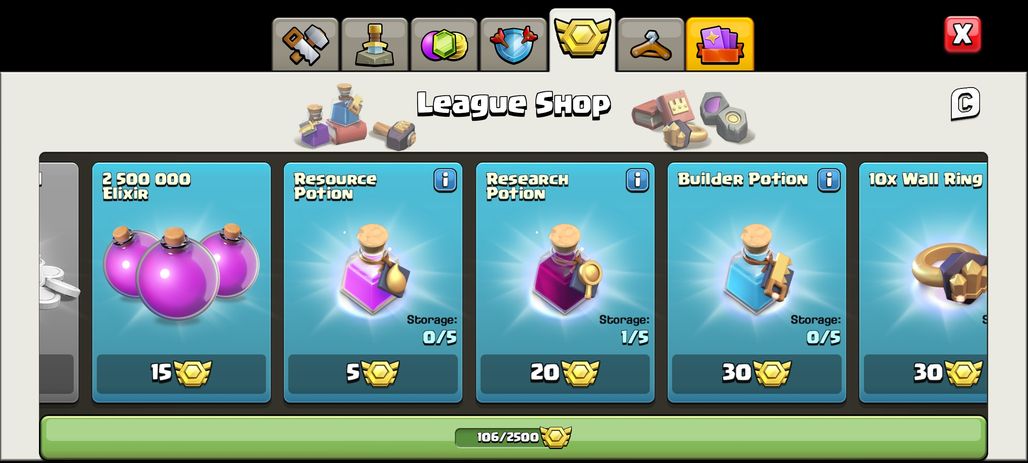The image size is (1028, 463).
Task: Buy Resource Potion for 5 medals
Action: pos(373,373)
